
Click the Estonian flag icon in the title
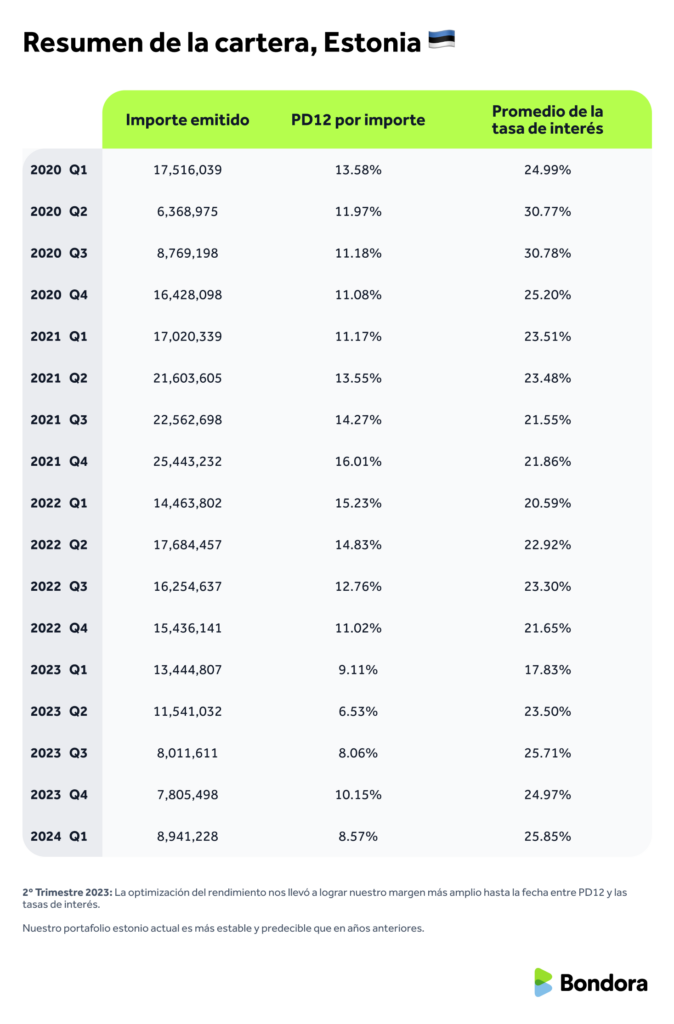(x=441, y=41)
